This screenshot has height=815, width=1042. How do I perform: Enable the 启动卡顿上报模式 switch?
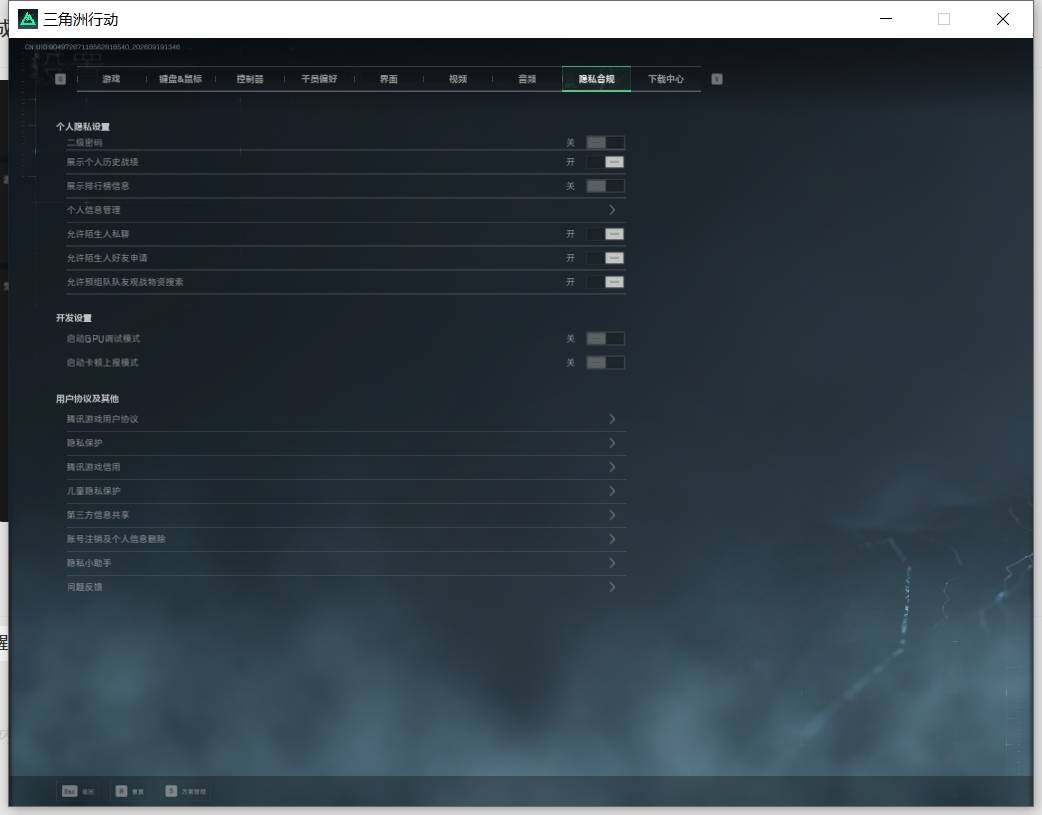pos(605,362)
